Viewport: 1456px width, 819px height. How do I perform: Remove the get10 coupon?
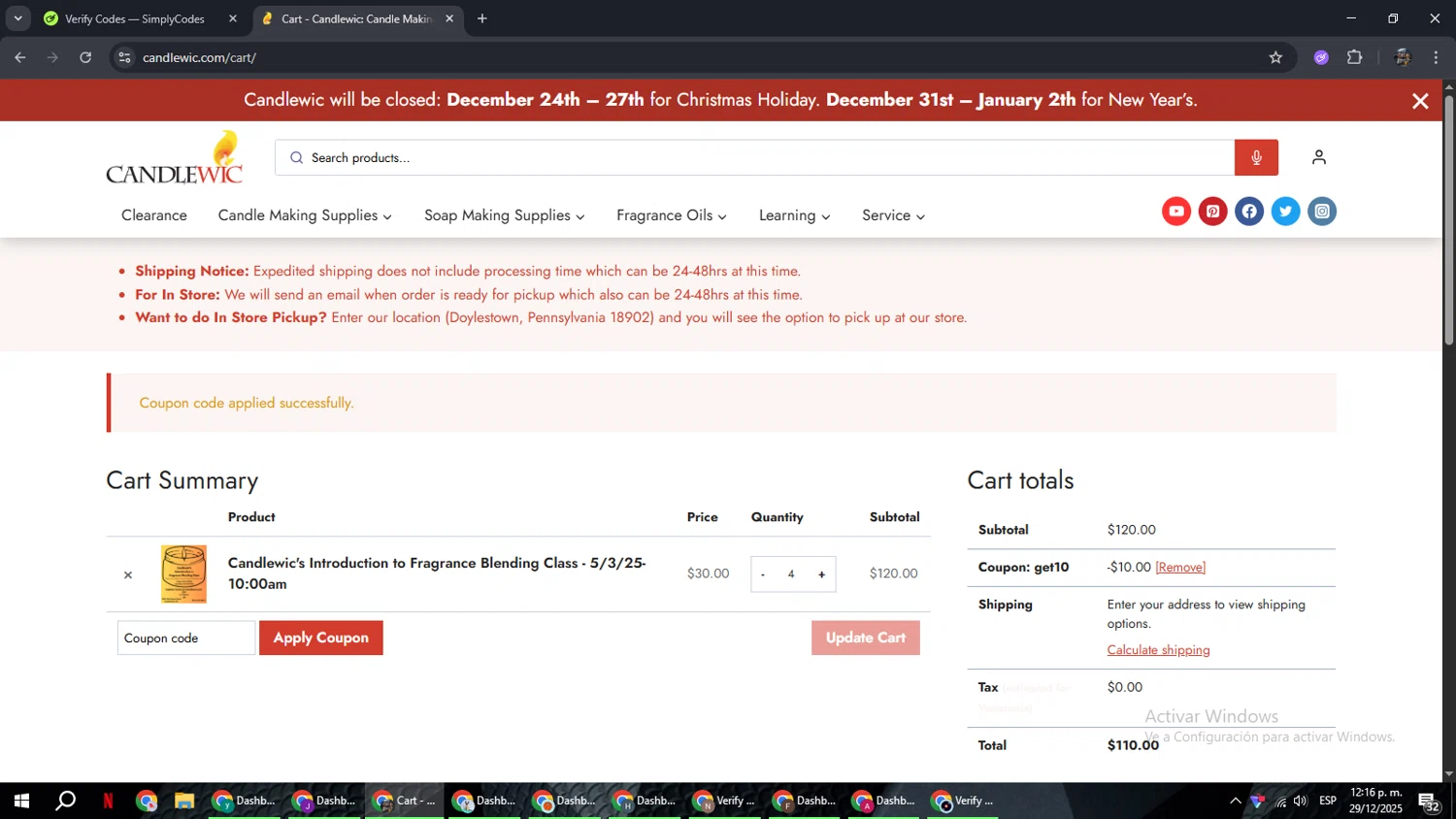pyautogui.click(x=1180, y=568)
